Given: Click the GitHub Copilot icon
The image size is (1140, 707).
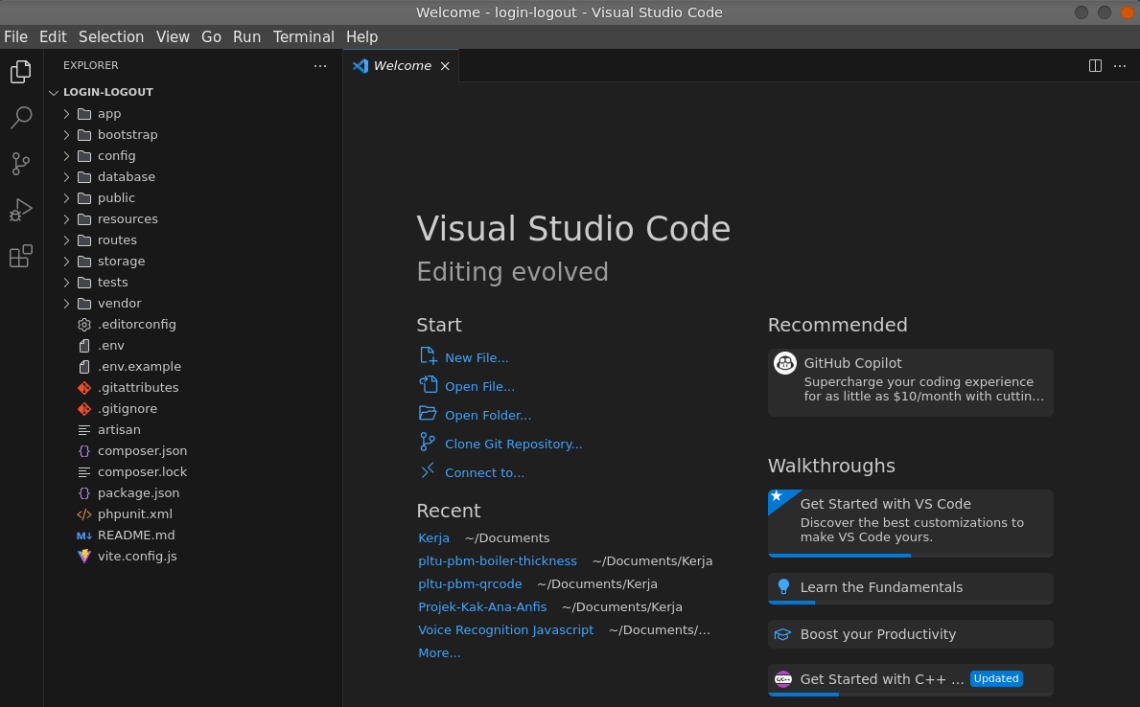Looking at the screenshot, I should coord(784,363).
